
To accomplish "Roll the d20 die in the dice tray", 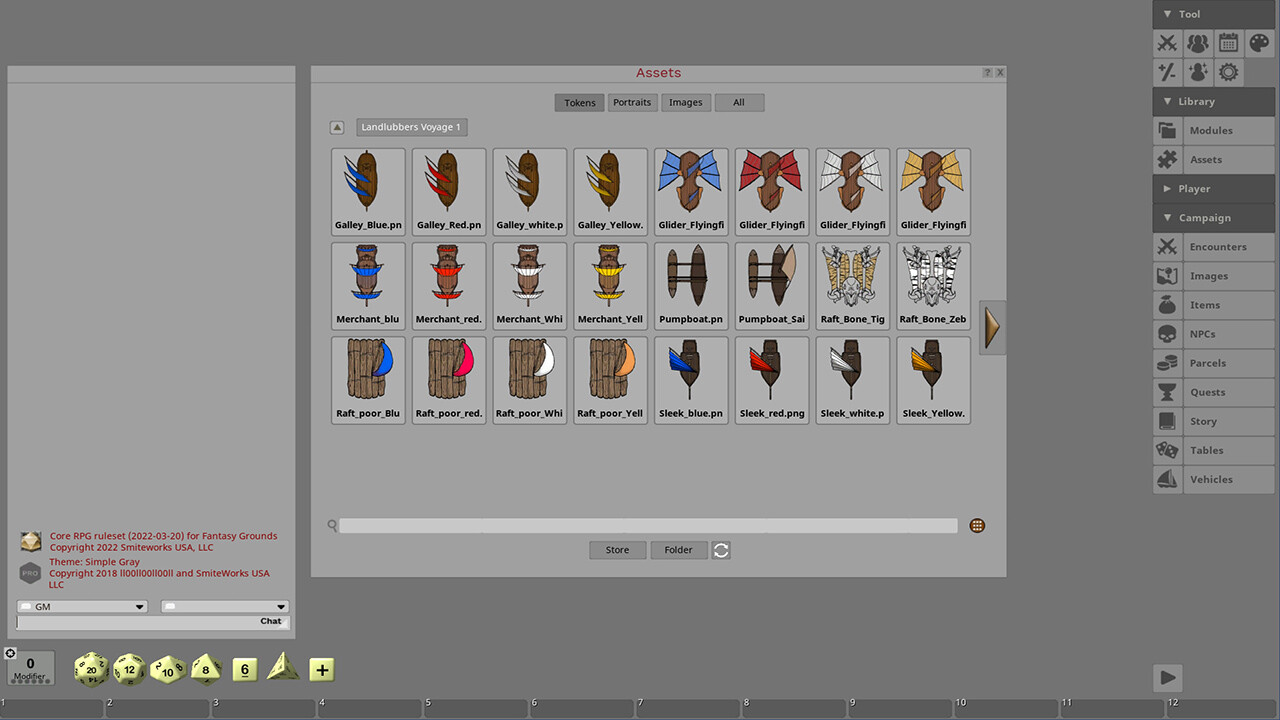I will tap(91, 669).
